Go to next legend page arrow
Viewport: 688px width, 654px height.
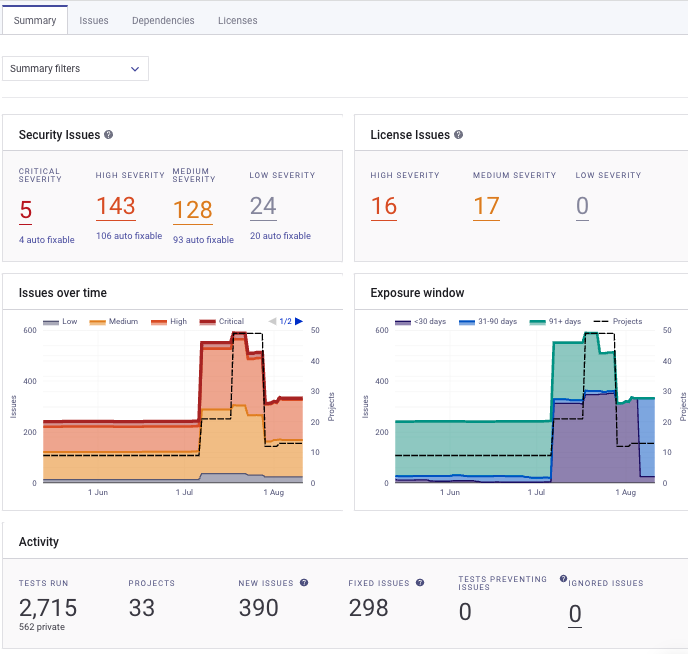(x=299, y=321)
